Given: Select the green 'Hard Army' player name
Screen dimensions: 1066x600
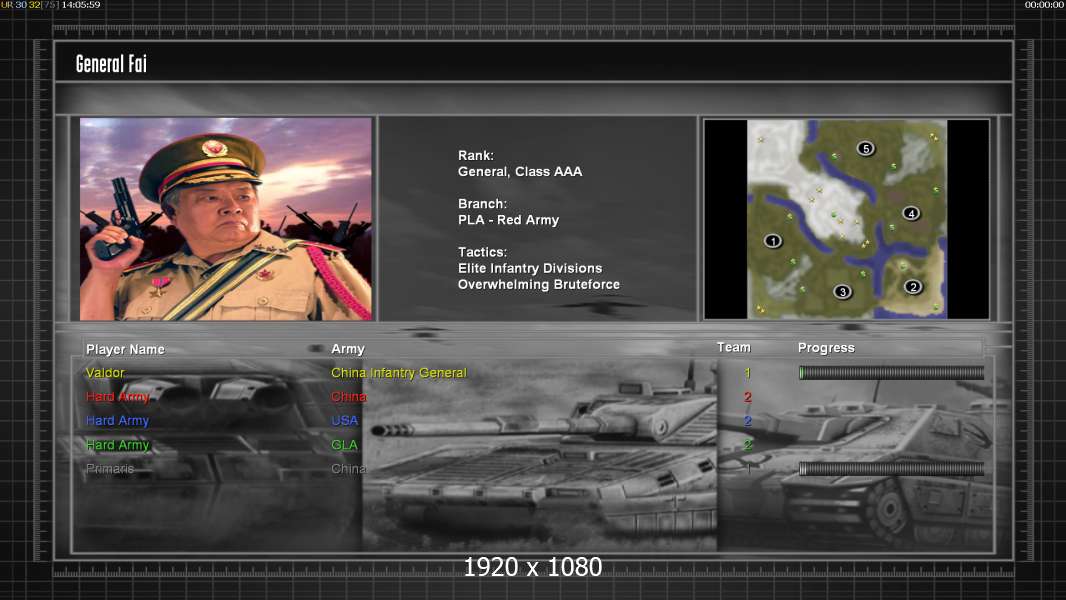Looking at the screenshot, I should pos(118,445).
